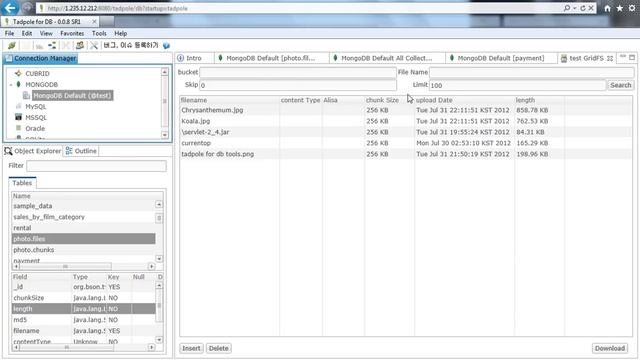
Task: Click the CUBRID database icon
Action: pyautogui.click(x=18, y=73)
